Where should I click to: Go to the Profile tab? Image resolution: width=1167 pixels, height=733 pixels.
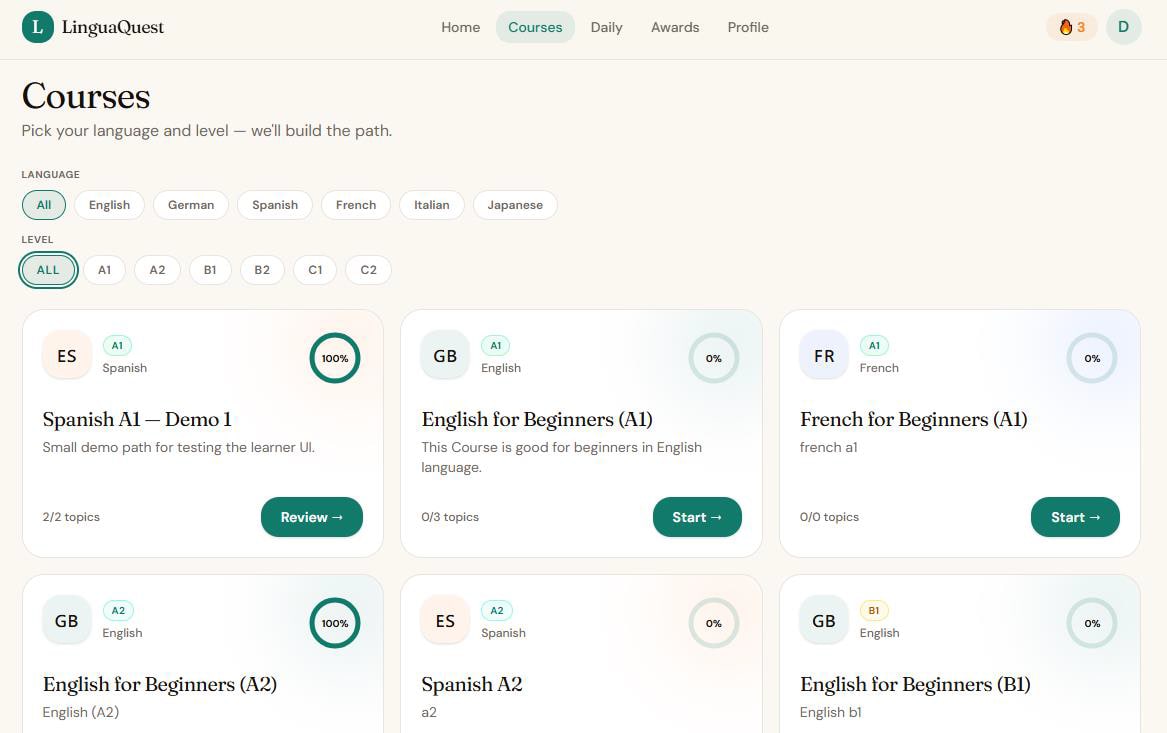tap(748, 28)
